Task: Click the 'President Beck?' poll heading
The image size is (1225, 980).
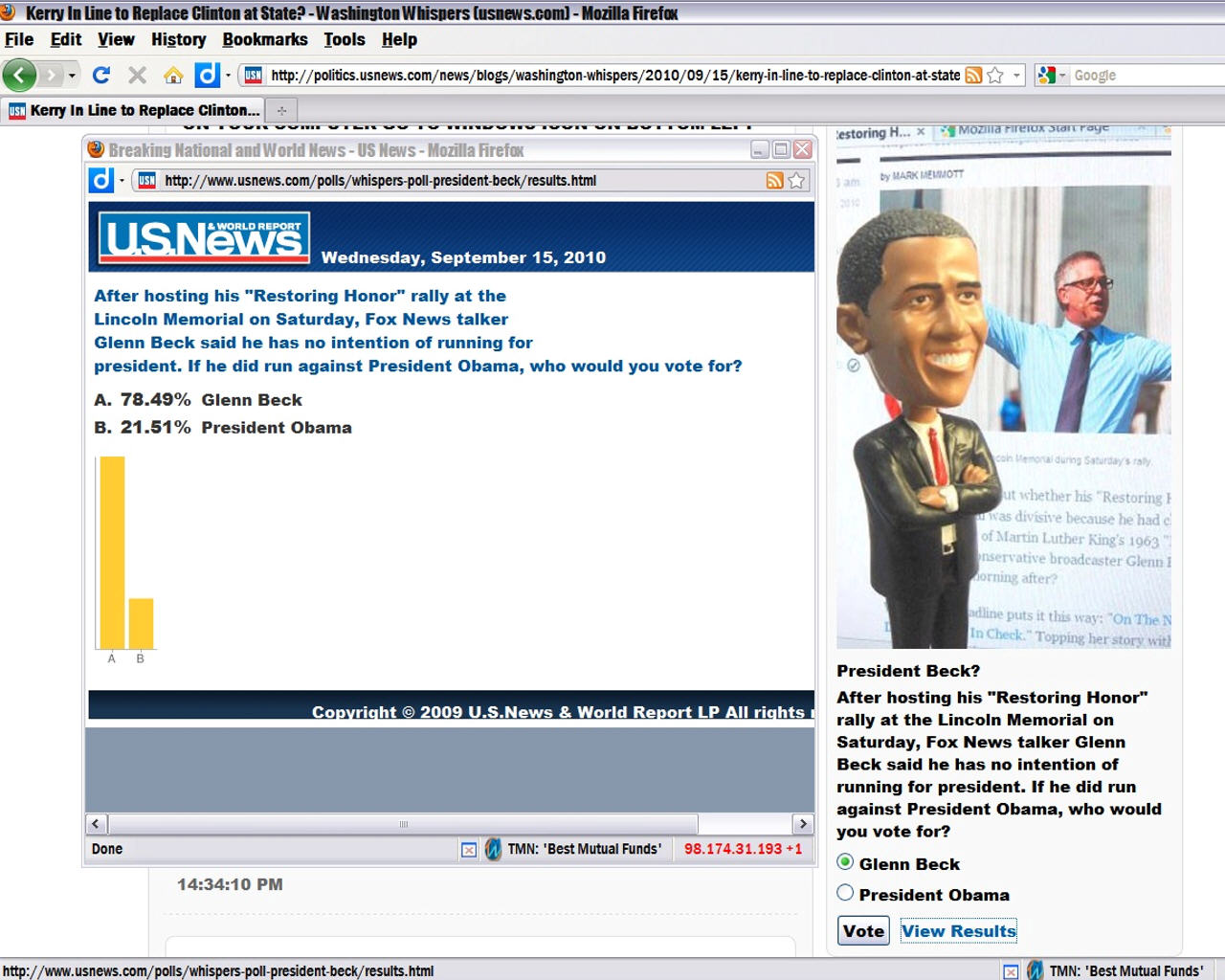Action: click(x=908, y=671)
